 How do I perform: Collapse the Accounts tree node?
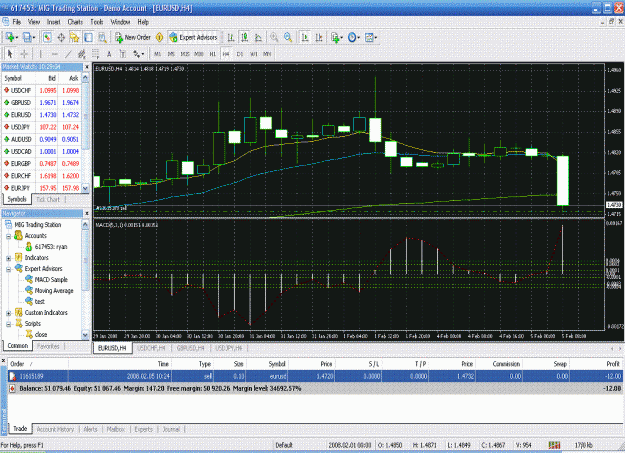[x=8, y=236]
